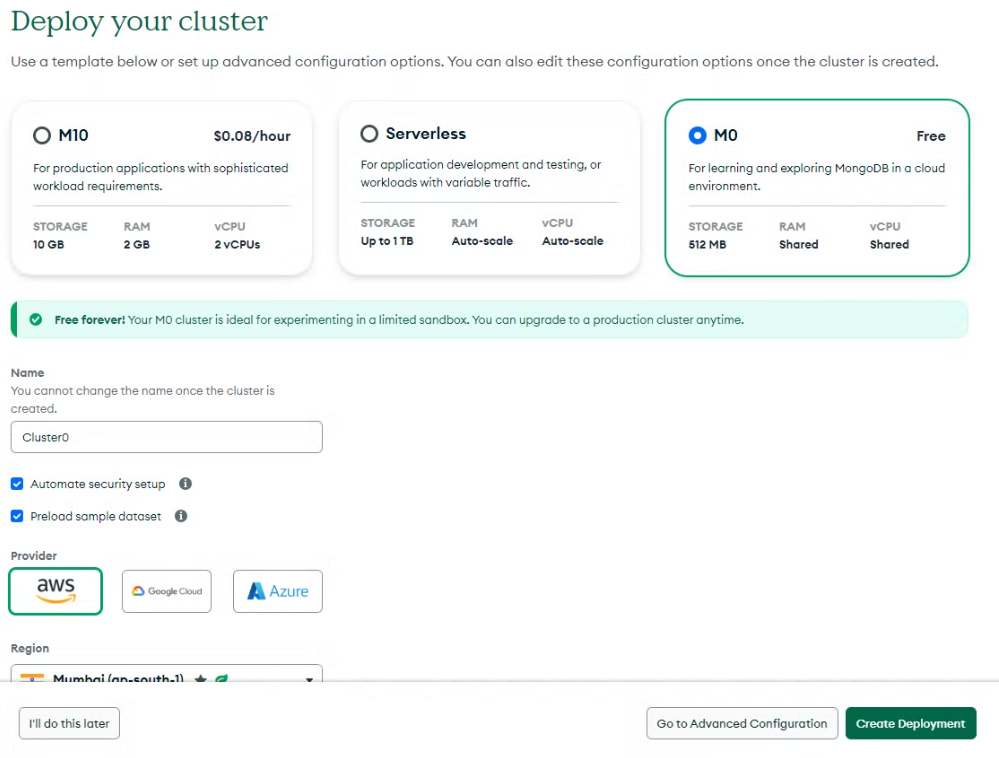Click the Free forever! bold text
The width and height of the screenshot is (999, 758).
(89, 320)
